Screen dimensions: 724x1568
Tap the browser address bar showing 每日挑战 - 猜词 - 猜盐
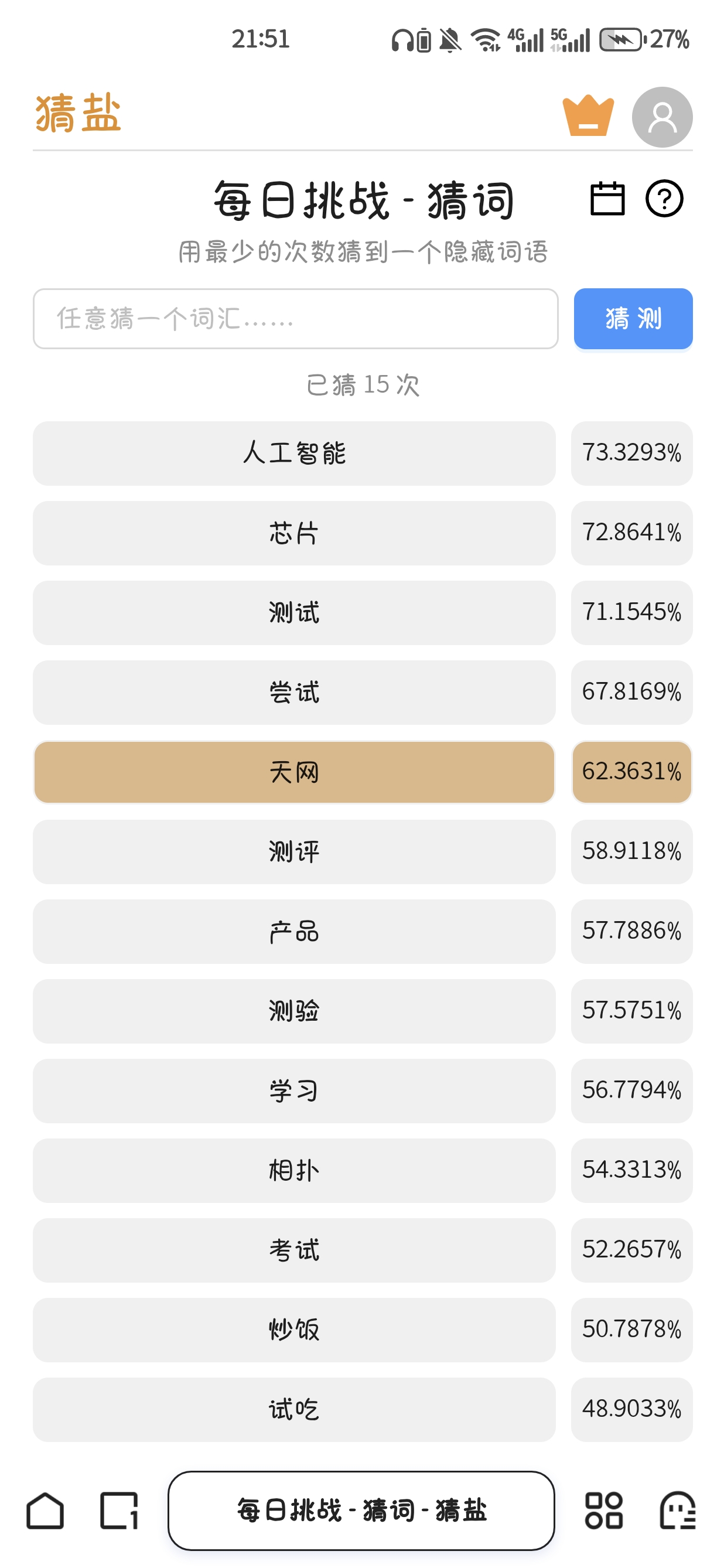click(361, 1511)
